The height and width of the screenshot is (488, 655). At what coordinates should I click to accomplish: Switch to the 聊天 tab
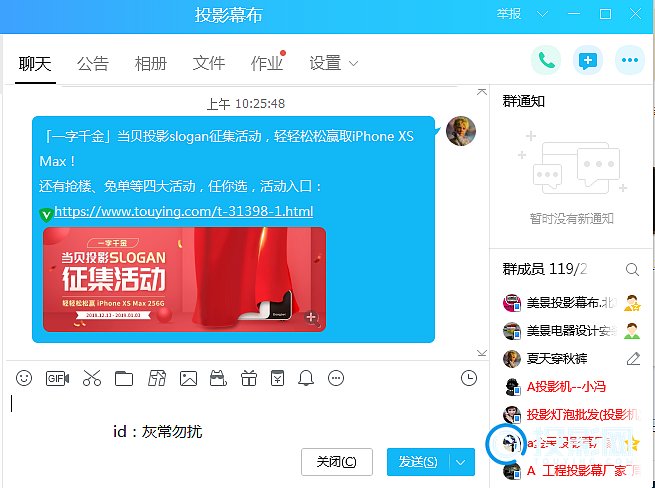pyautogui.click(x=35, y=64)
